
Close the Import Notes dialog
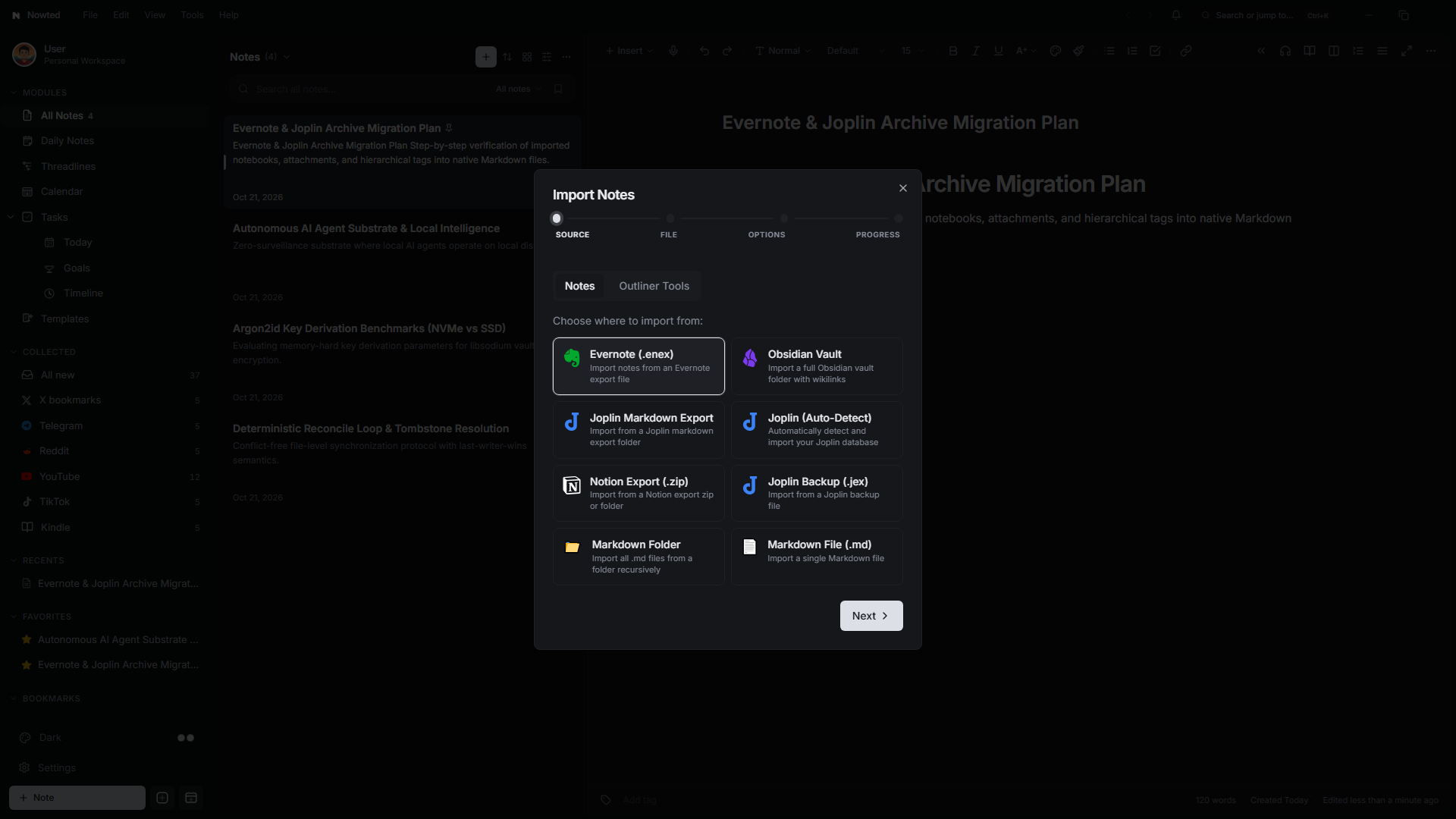902,188
